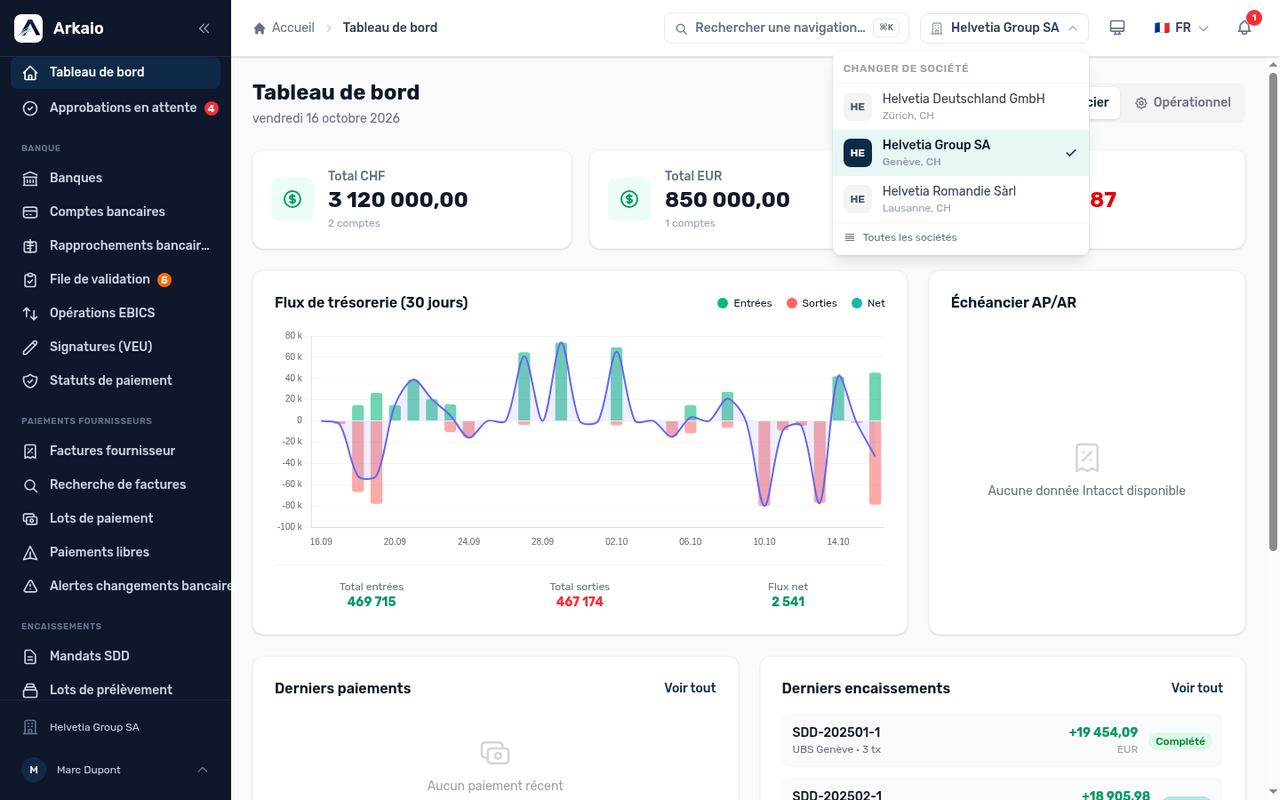Image resolution: width=1280 pixels, height=800 pixels.
Task: Click the Recherche de factures magnifier icon
Action: [x=30, y=485]
